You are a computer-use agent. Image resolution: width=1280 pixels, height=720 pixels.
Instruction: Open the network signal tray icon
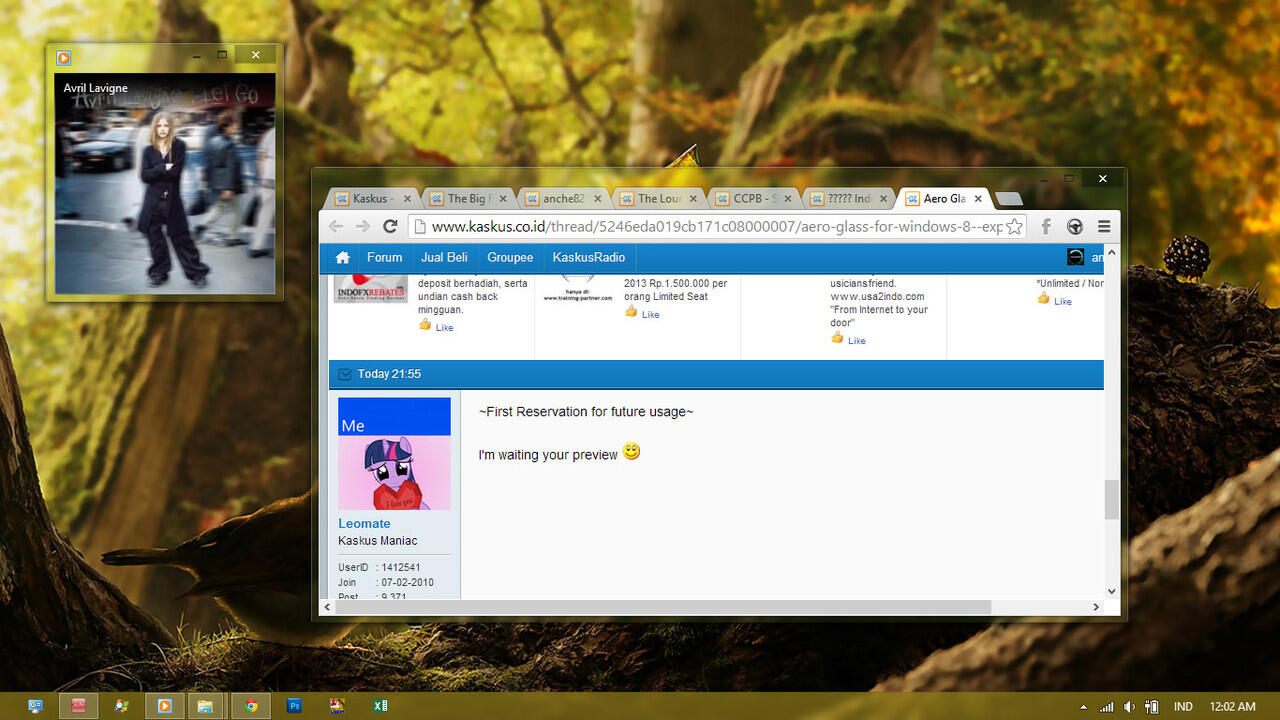(1107, 707)
